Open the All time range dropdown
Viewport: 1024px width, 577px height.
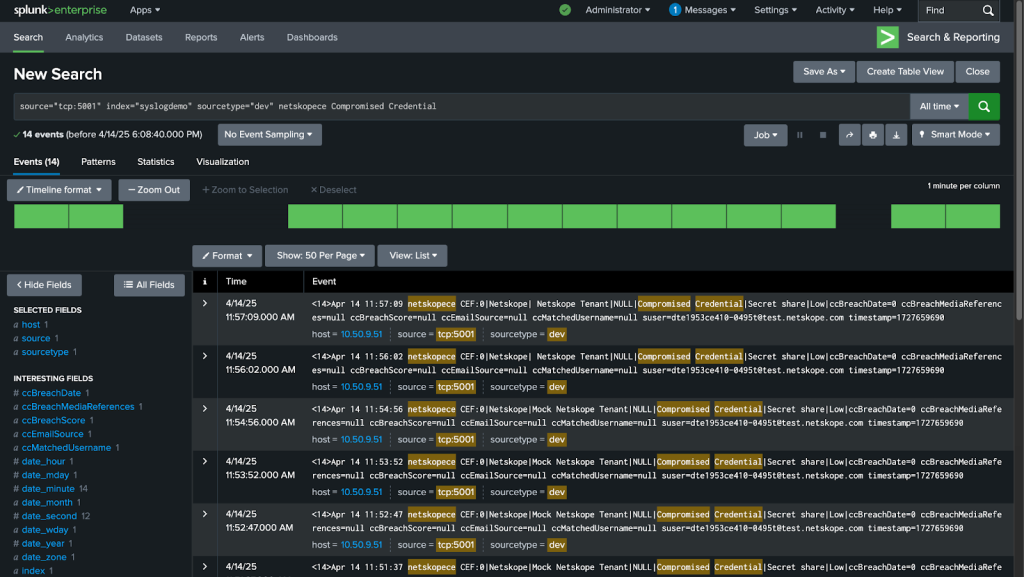pyautogui.click(x=939, y=106)
